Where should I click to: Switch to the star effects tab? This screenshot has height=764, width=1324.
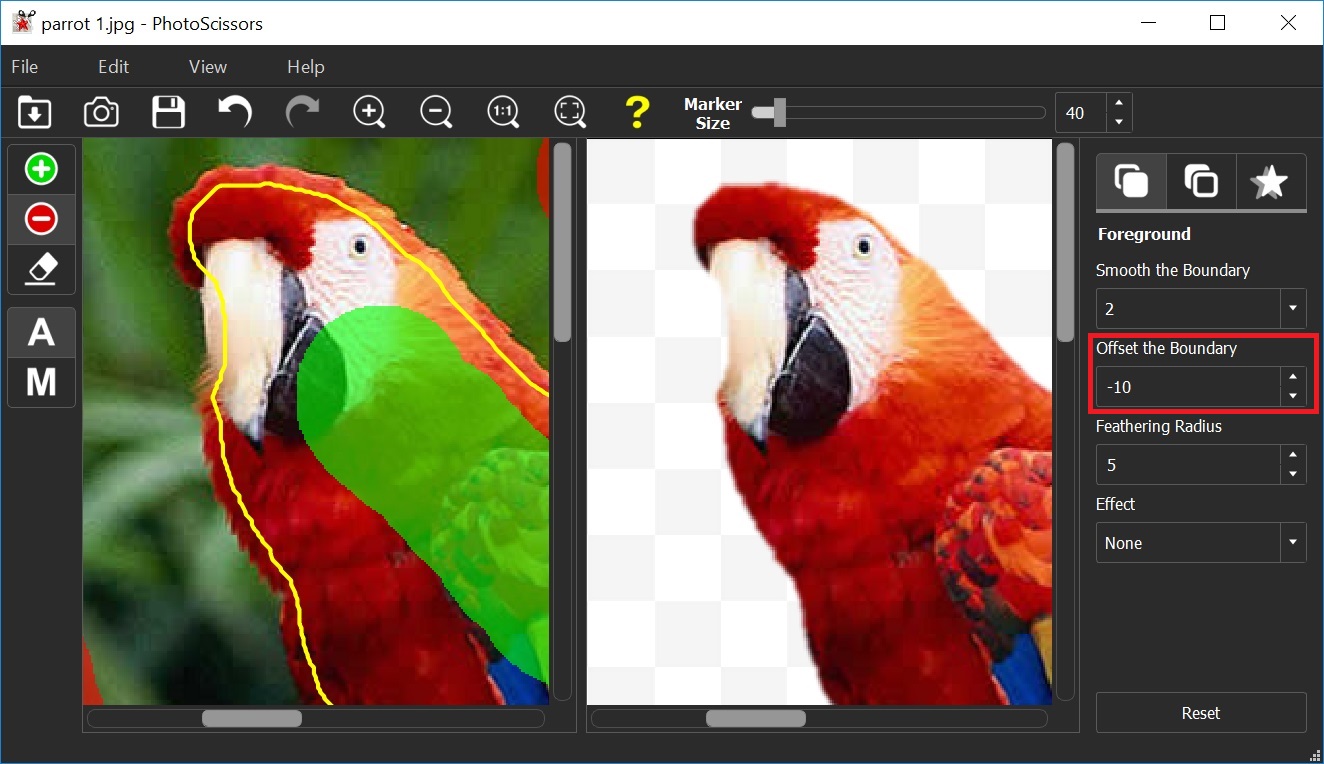(1270, 182)
